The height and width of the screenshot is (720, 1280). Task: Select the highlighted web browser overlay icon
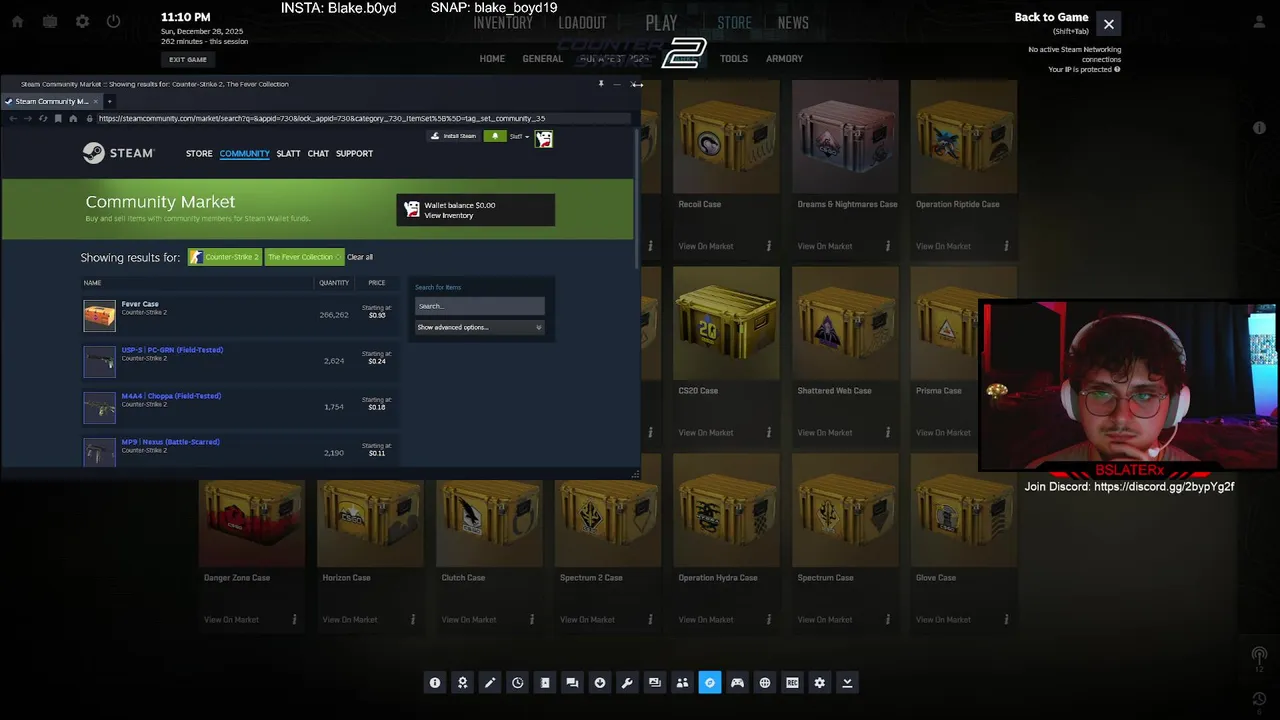pos(710,683)
